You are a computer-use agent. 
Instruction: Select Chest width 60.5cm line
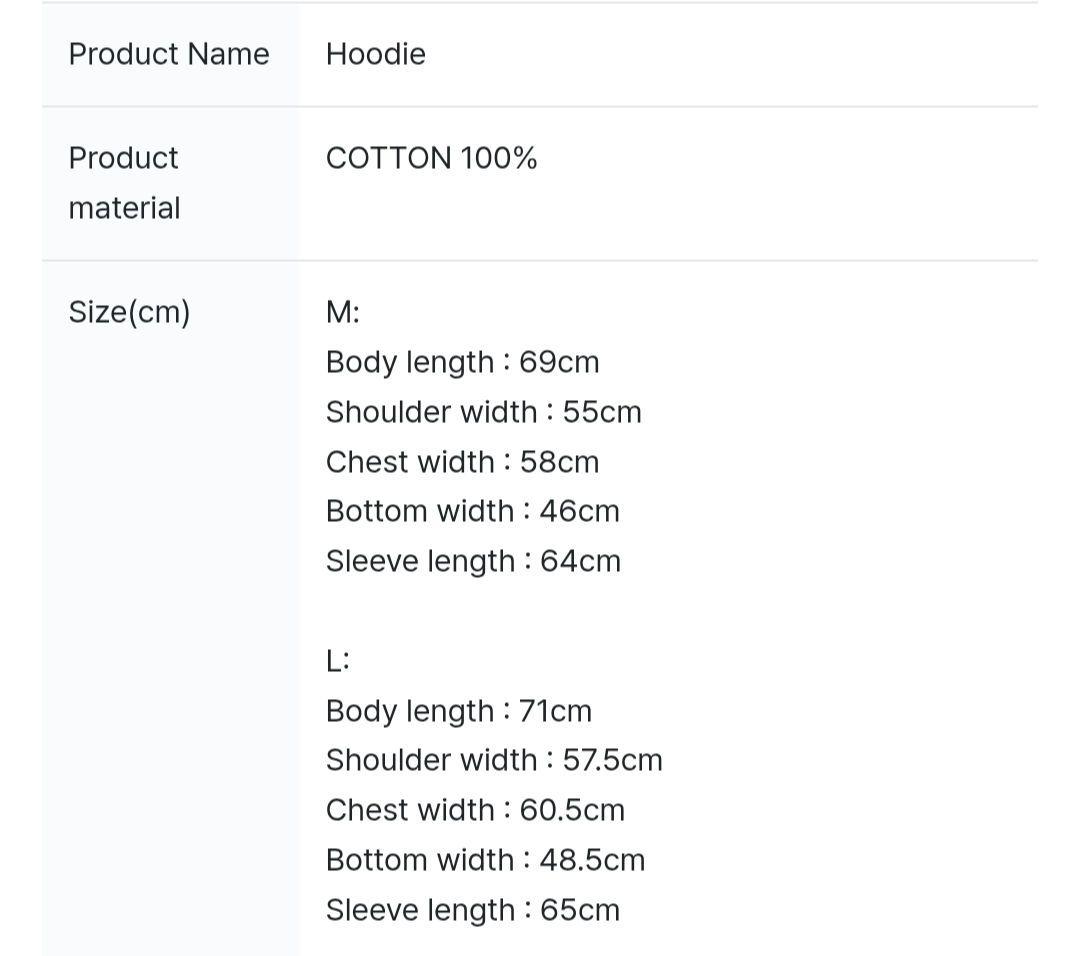point(475,810)
